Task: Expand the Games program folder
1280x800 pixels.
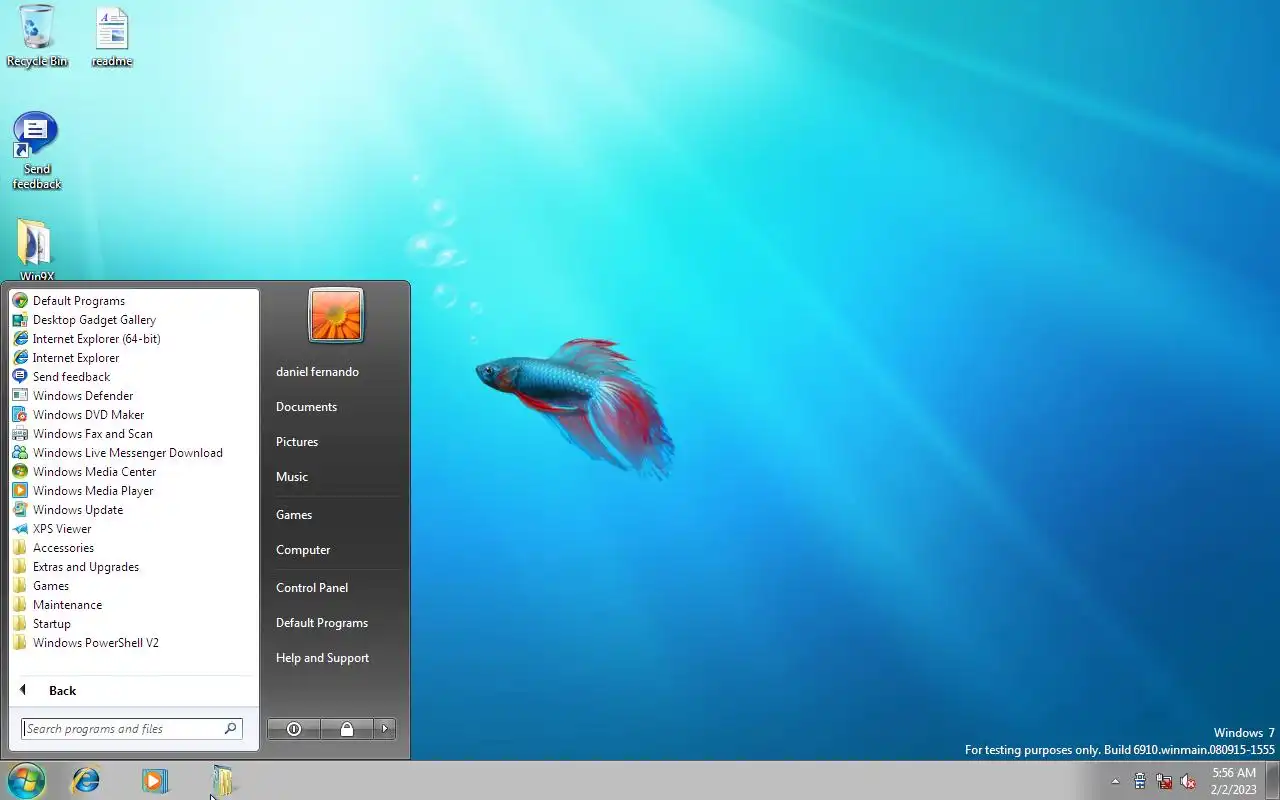Action: click(x=133, y=586)
